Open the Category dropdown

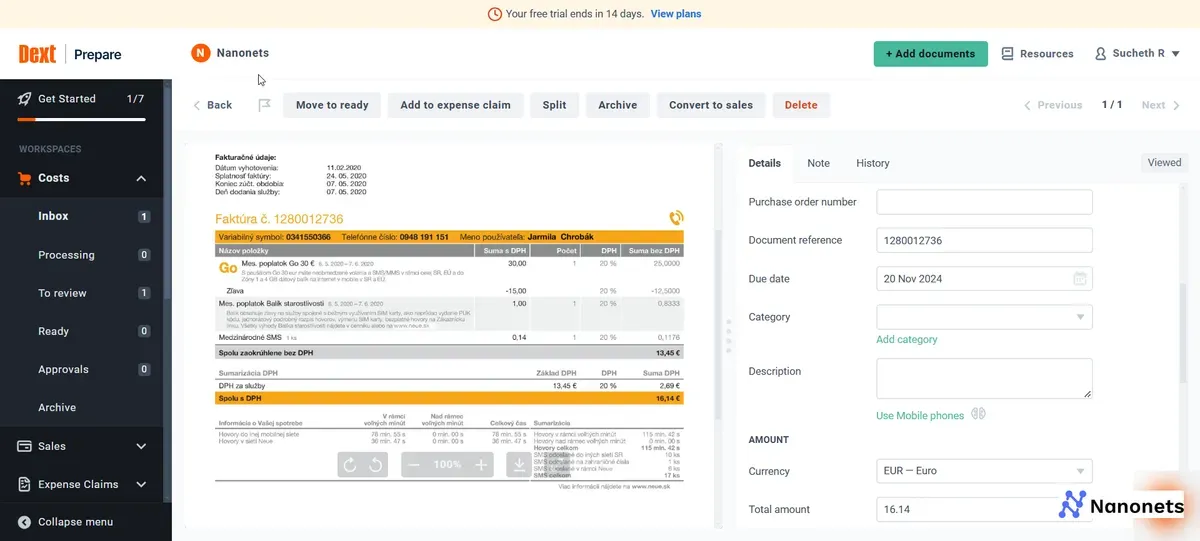pyautogui.click(x=984, y=317)
